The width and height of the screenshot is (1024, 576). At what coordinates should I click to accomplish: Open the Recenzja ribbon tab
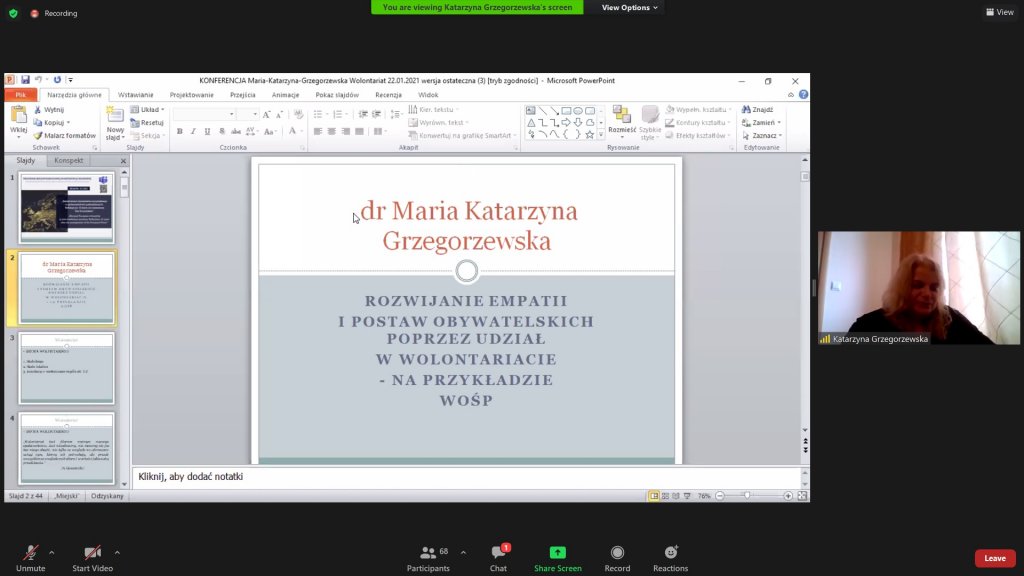[x=389, y=95]
